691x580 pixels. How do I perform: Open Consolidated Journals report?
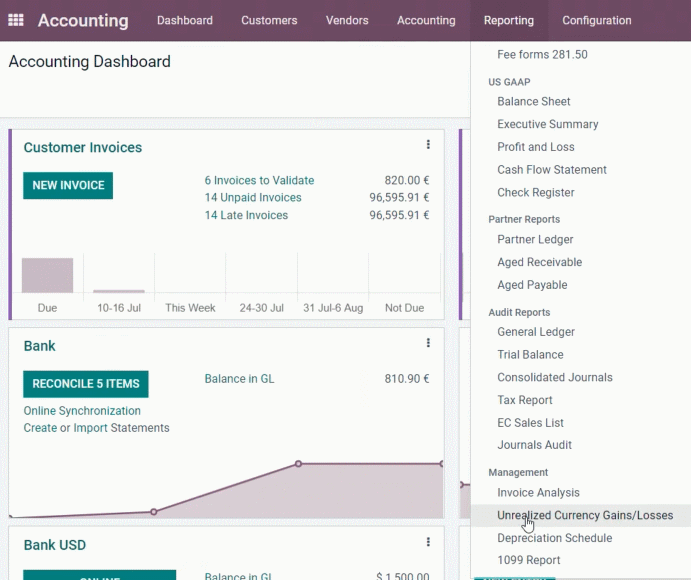555,377
